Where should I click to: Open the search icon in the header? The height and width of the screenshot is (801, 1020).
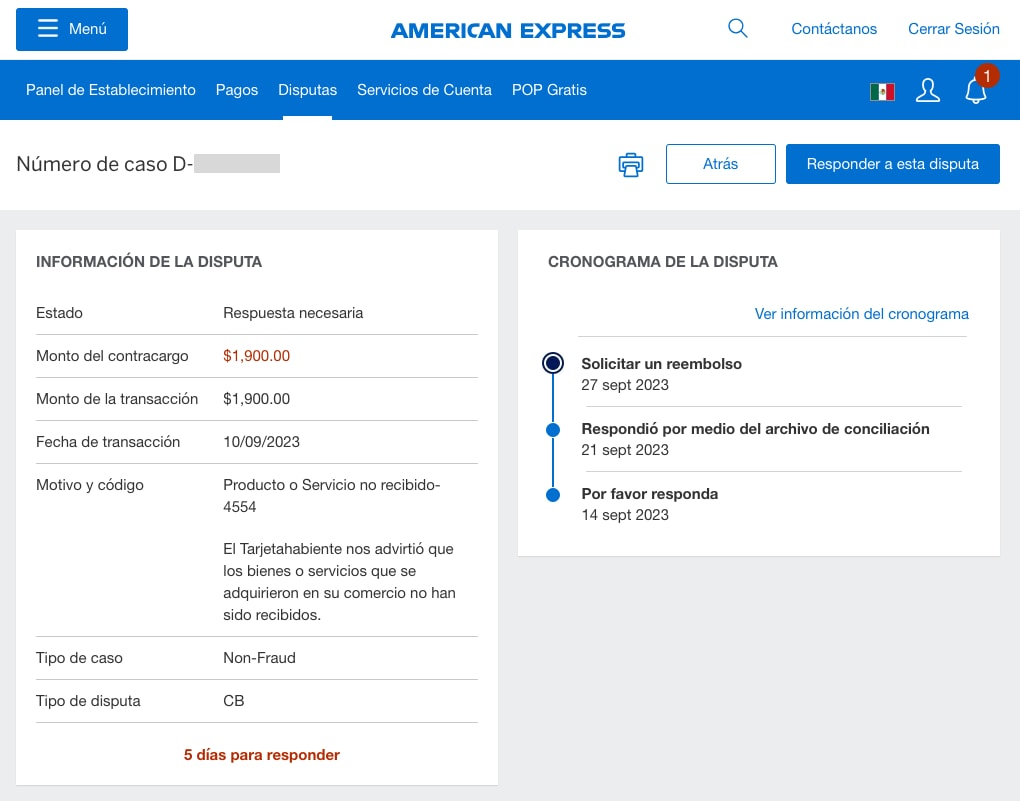coord(737,29)
